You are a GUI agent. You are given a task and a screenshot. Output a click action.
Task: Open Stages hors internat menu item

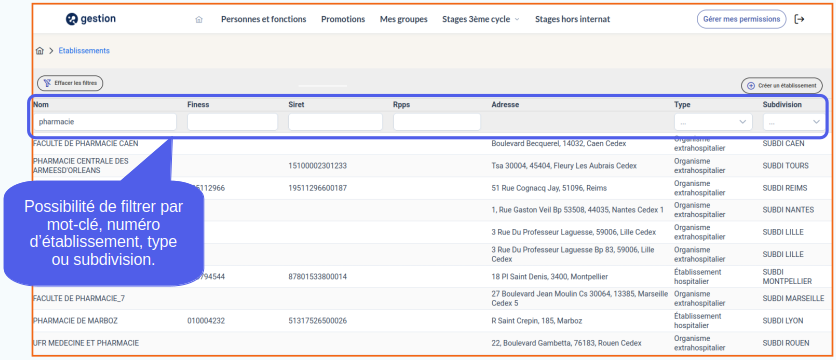click(573, 19)
